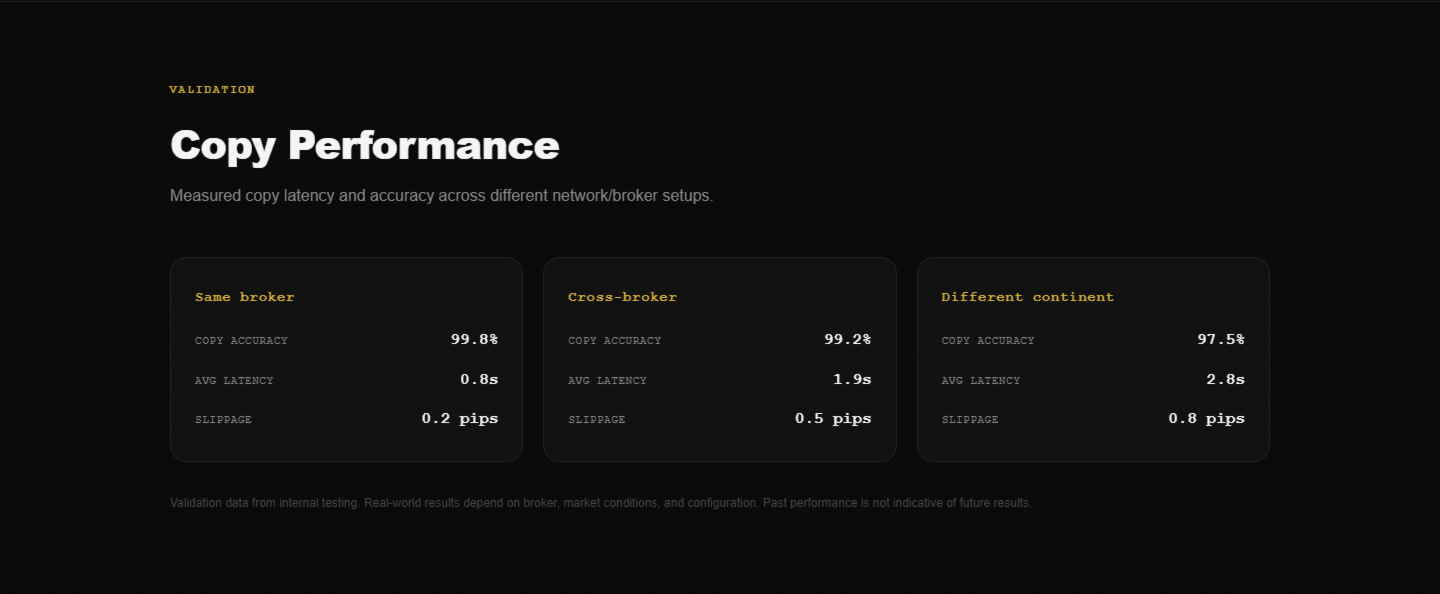The width and height of the screenshot is (1440, 594).
Task: Click the 0.8 pips slippage value
Action: [1207, 419]
